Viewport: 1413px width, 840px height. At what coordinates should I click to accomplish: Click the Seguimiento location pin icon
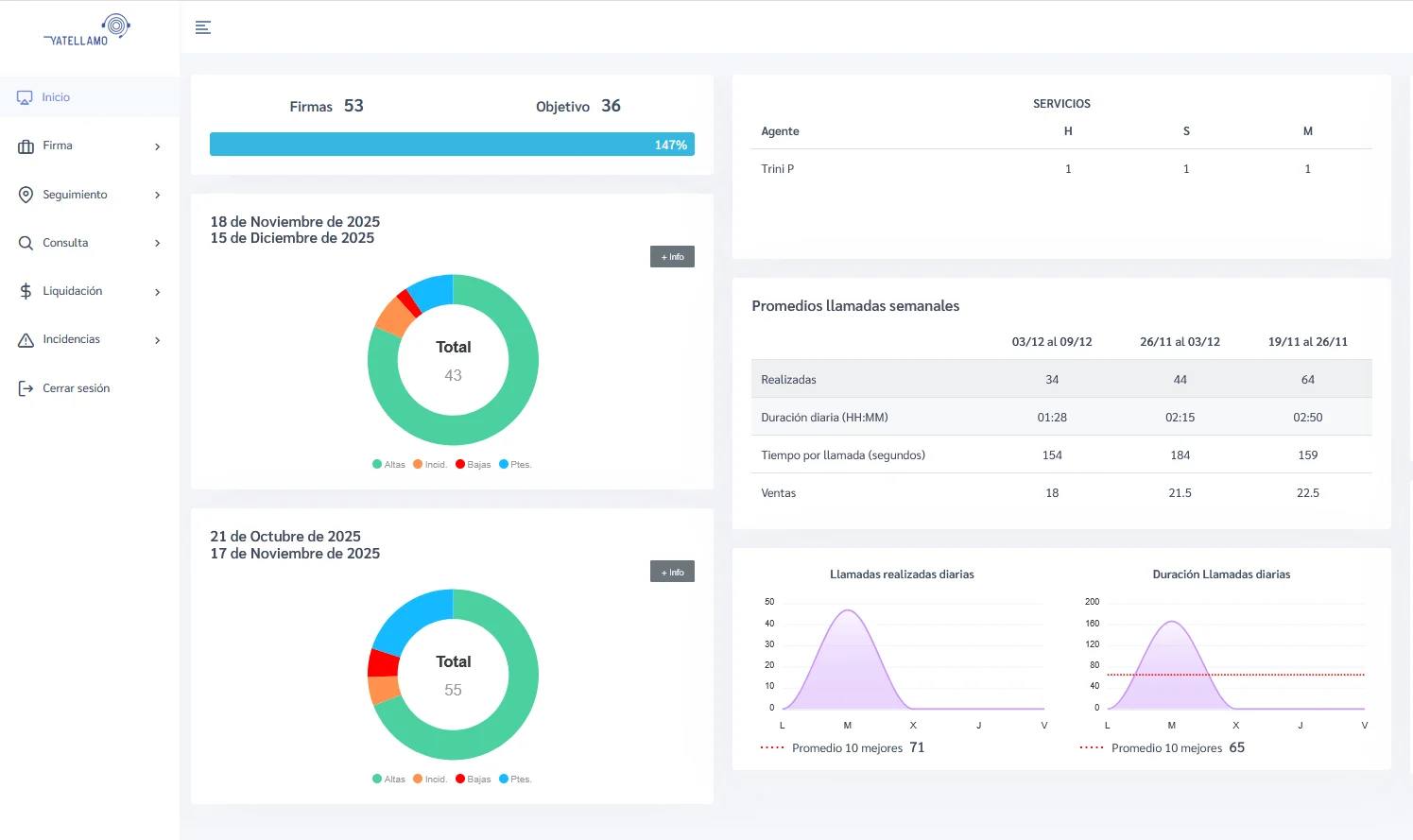click(x=26, y=195)
